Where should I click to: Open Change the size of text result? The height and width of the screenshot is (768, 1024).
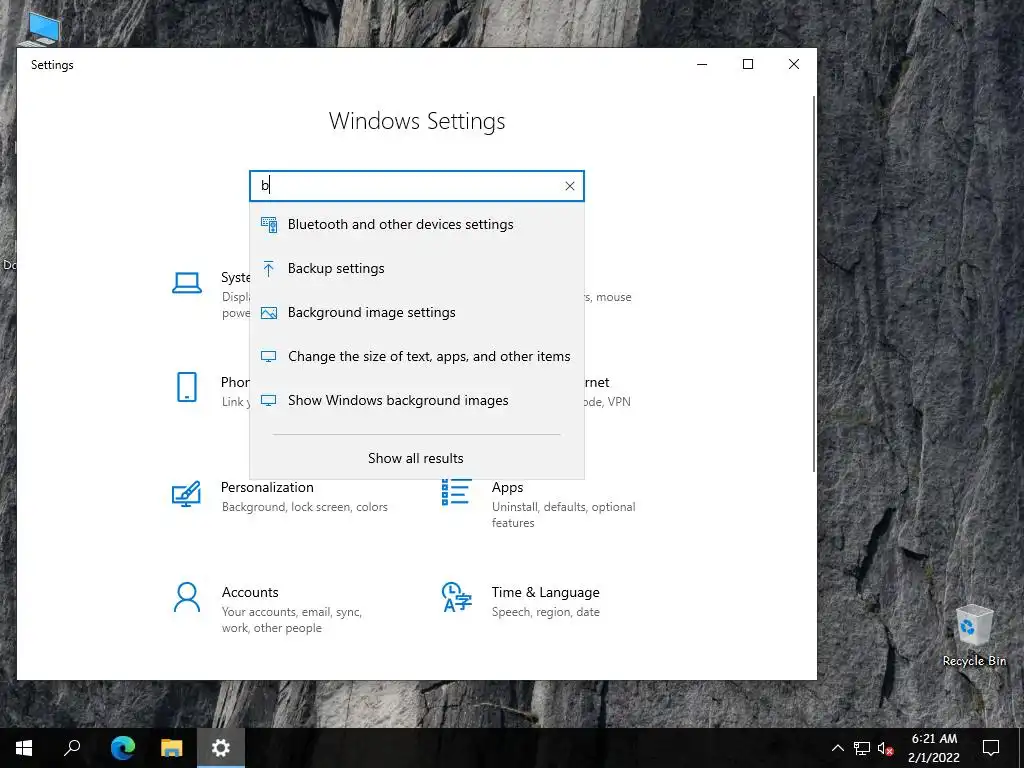[417, 357]
